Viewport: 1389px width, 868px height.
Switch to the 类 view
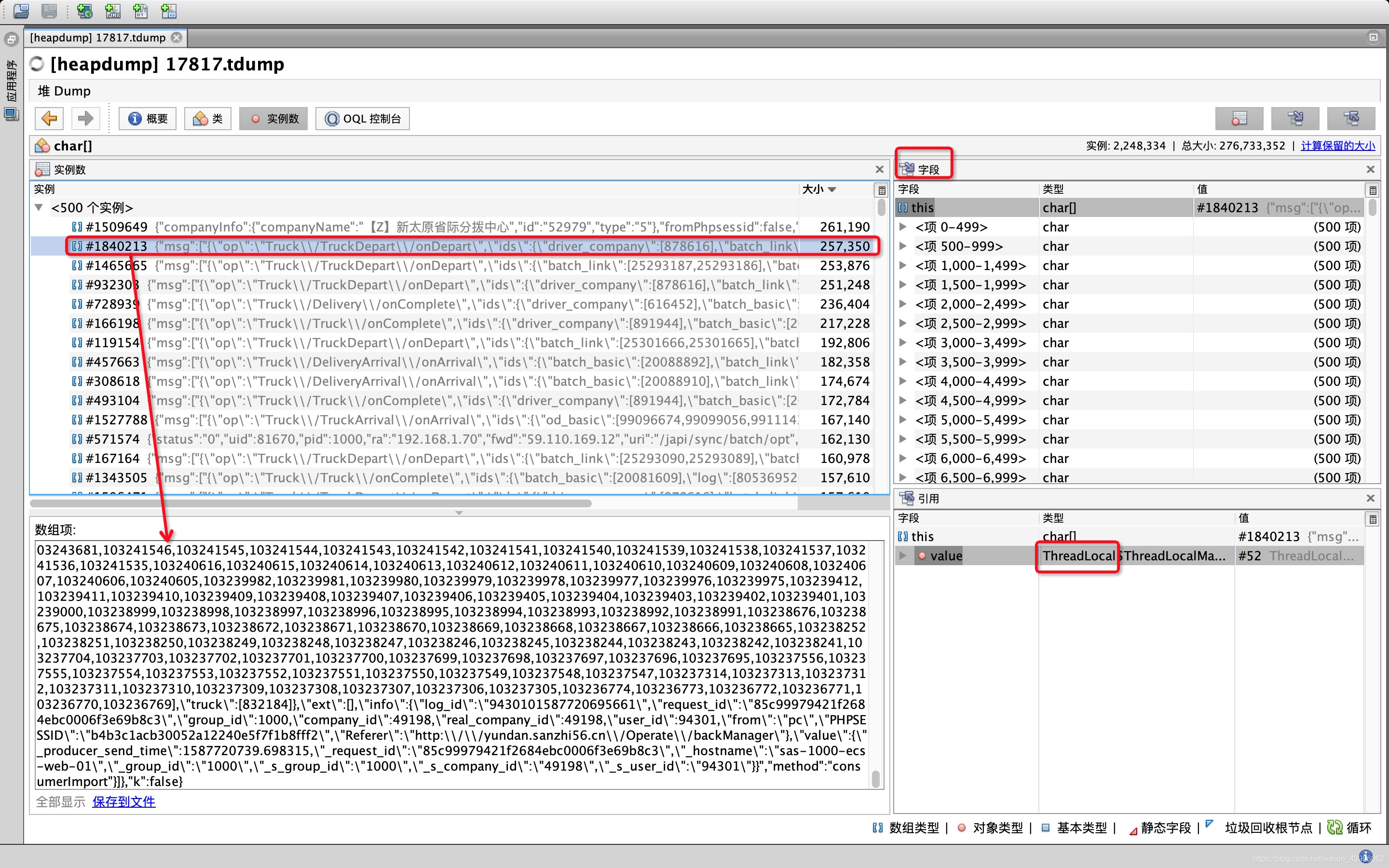(x=208, y=119)
